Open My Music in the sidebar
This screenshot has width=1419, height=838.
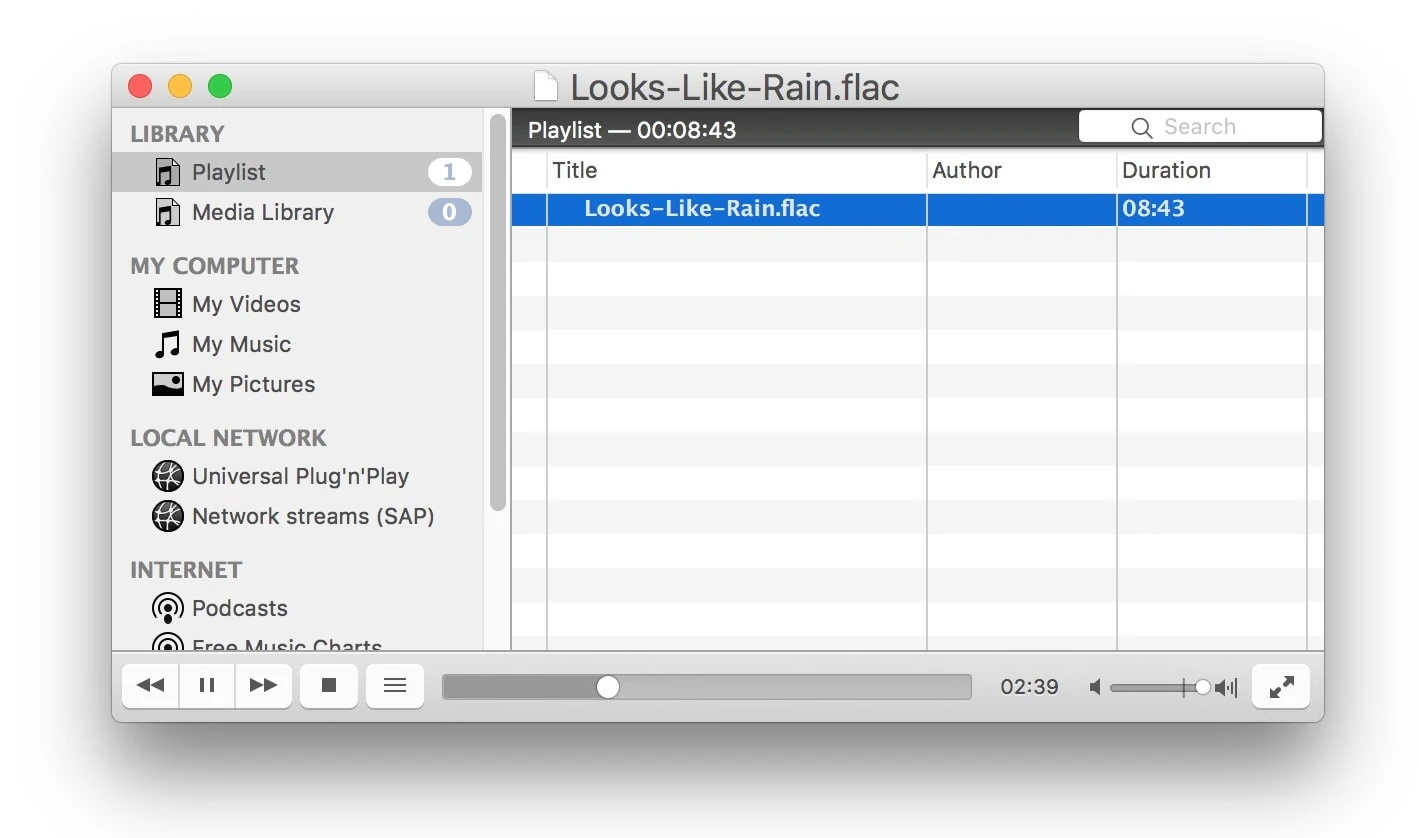coord(241,344)
